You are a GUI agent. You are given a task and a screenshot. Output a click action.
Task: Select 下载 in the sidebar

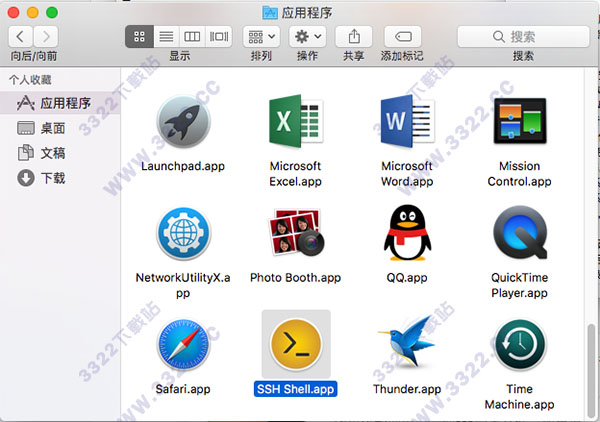[60, 178]
